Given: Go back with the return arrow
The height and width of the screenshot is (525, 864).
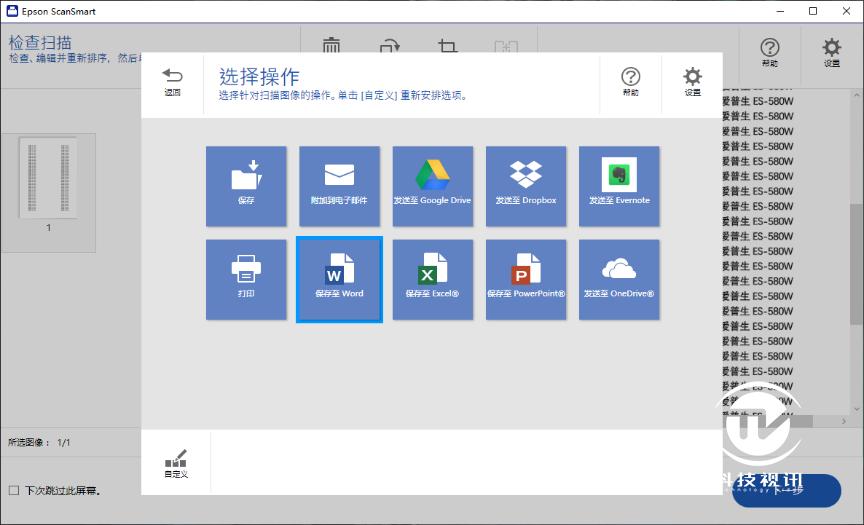Looking at the screenshot, I should pos(172,82).
